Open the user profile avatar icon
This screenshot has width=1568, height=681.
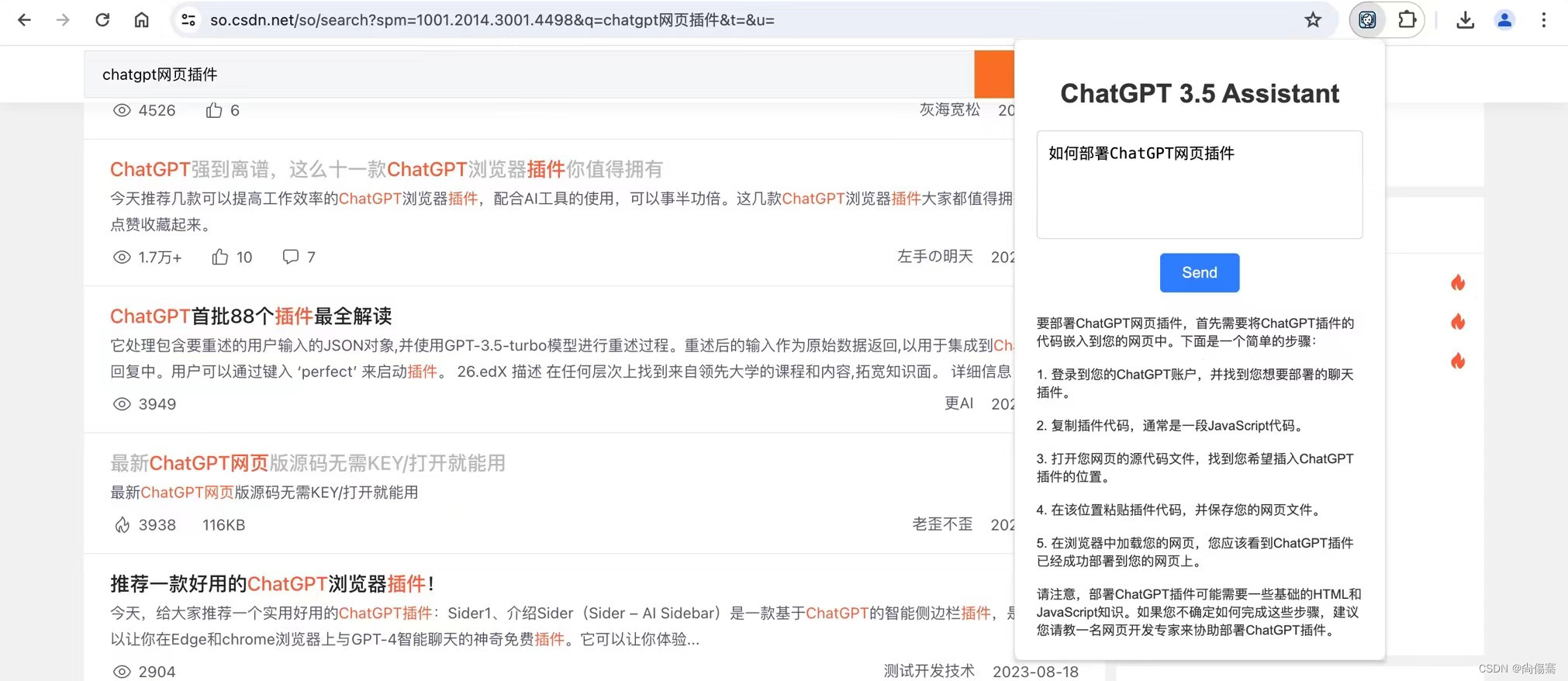1504,20
